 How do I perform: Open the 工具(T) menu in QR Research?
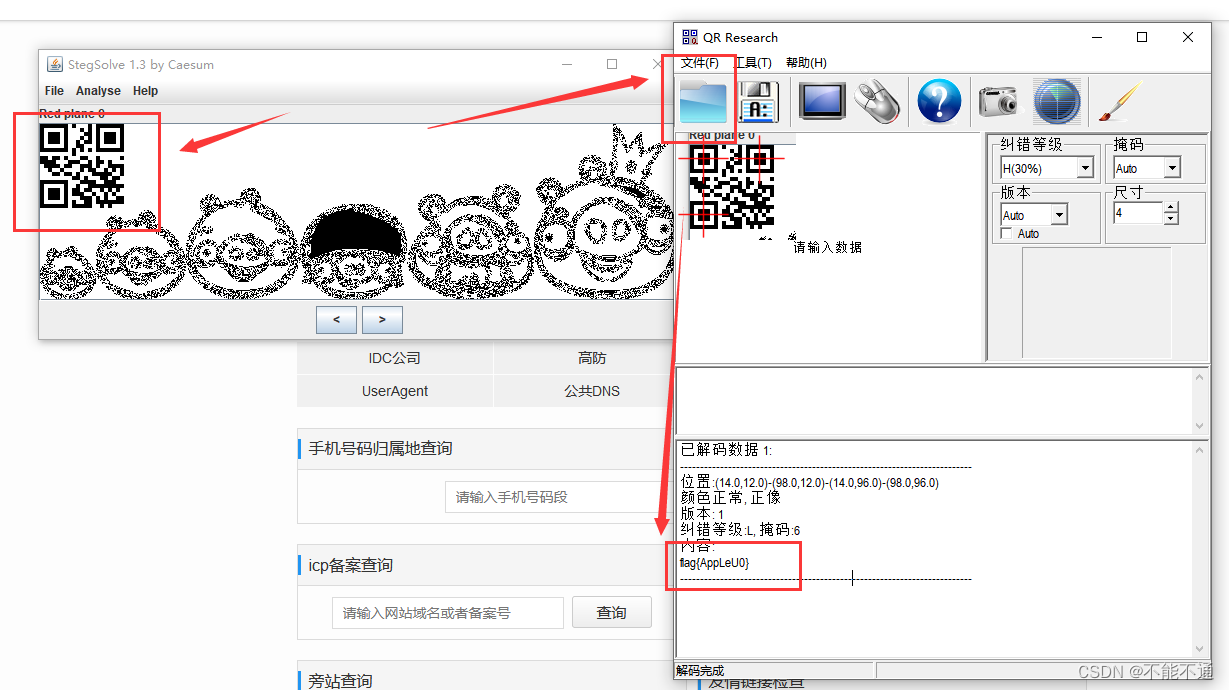click(x=752, y=63)
